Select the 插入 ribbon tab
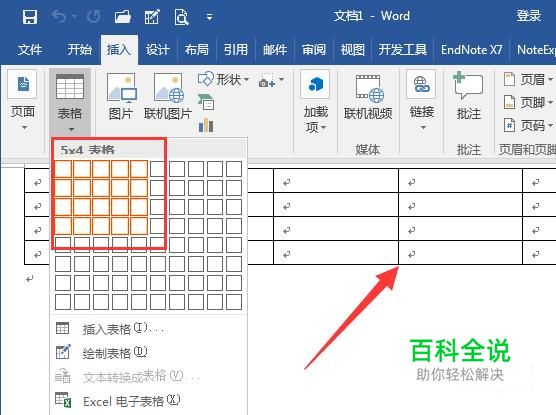The image size is (556, 415). [119, 50]
